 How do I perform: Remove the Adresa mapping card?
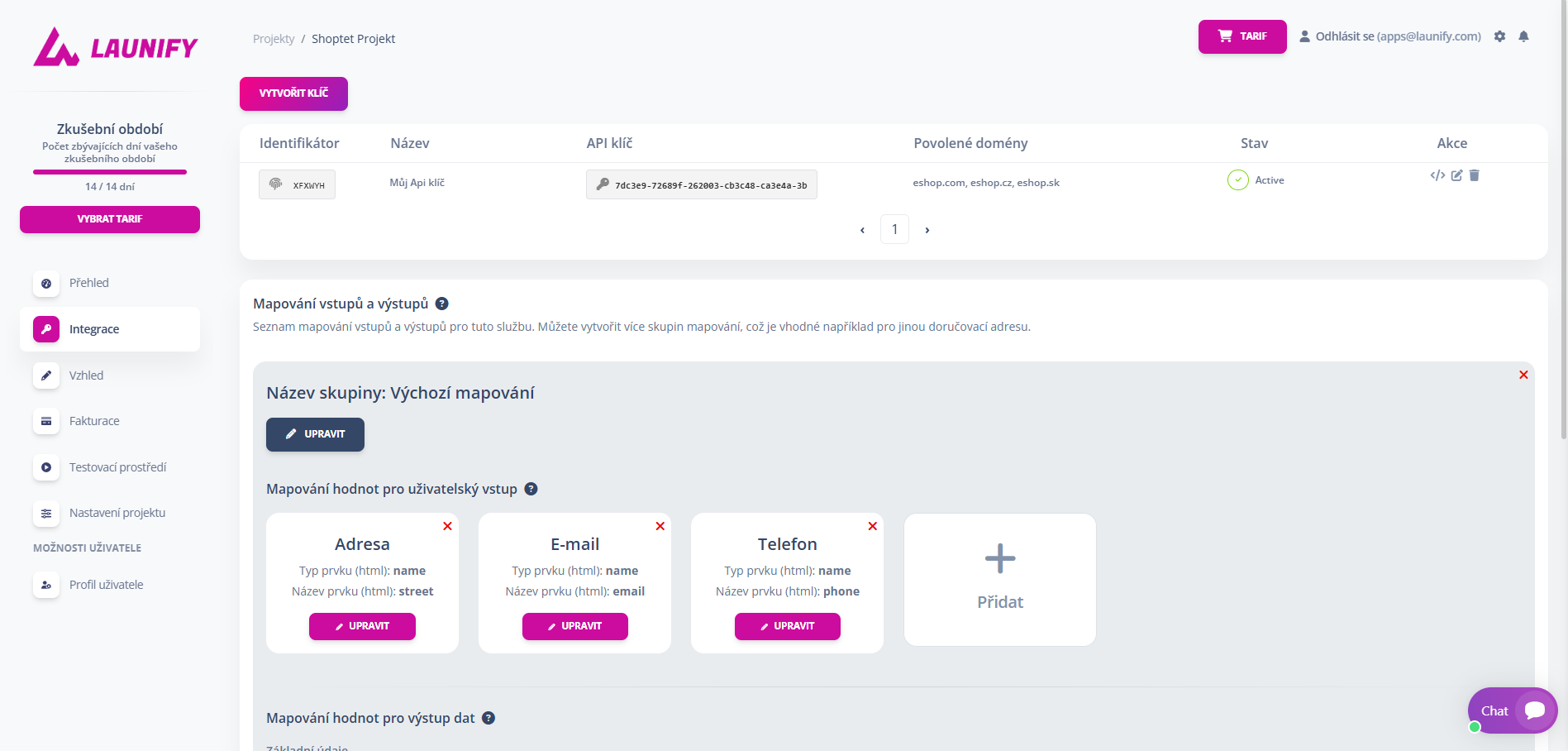pos(447,526)
